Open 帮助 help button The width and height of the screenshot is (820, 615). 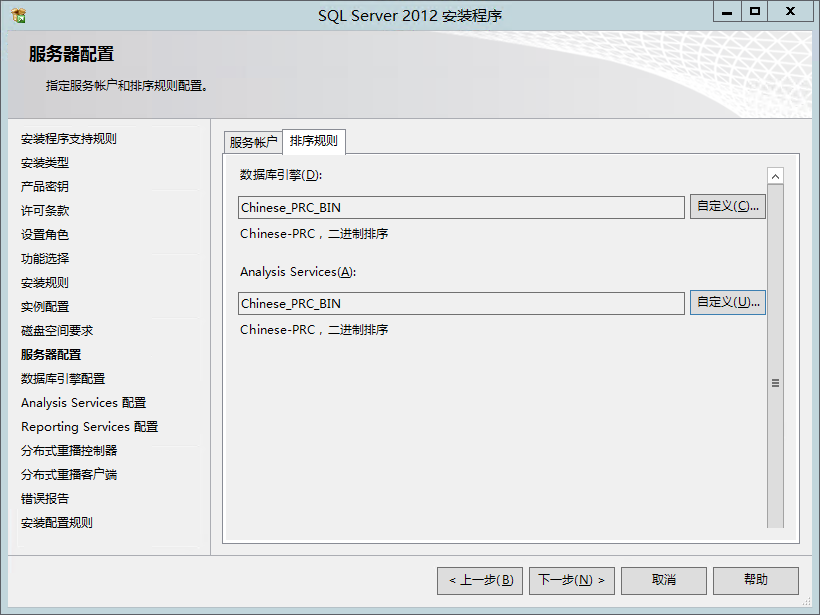756,580
